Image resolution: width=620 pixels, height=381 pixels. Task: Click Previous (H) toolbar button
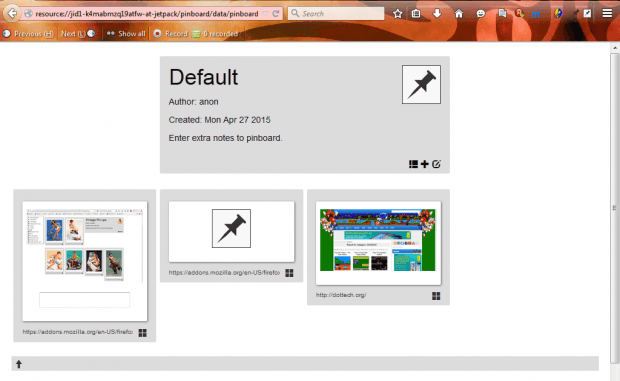tap(28, 34)
